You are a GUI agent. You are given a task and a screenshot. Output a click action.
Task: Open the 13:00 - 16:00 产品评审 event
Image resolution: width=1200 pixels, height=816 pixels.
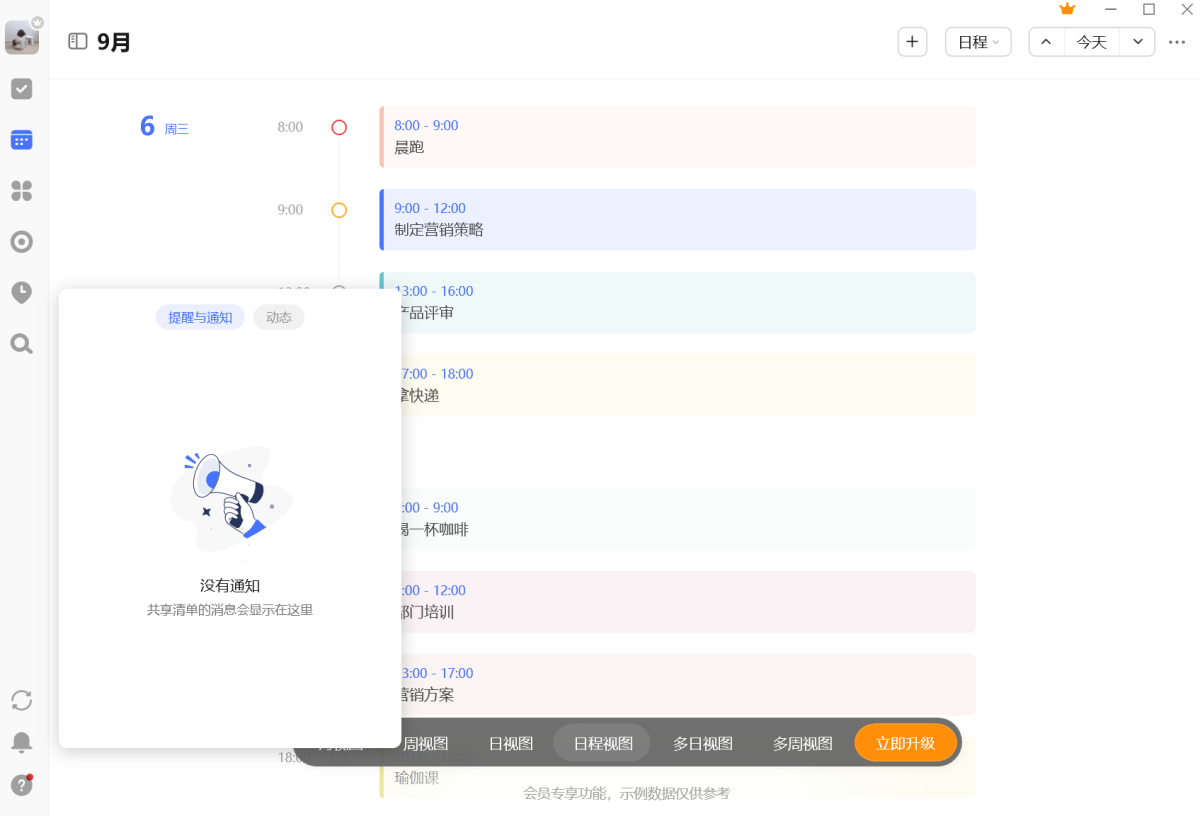pyautogui.click(x=678, y=302)
